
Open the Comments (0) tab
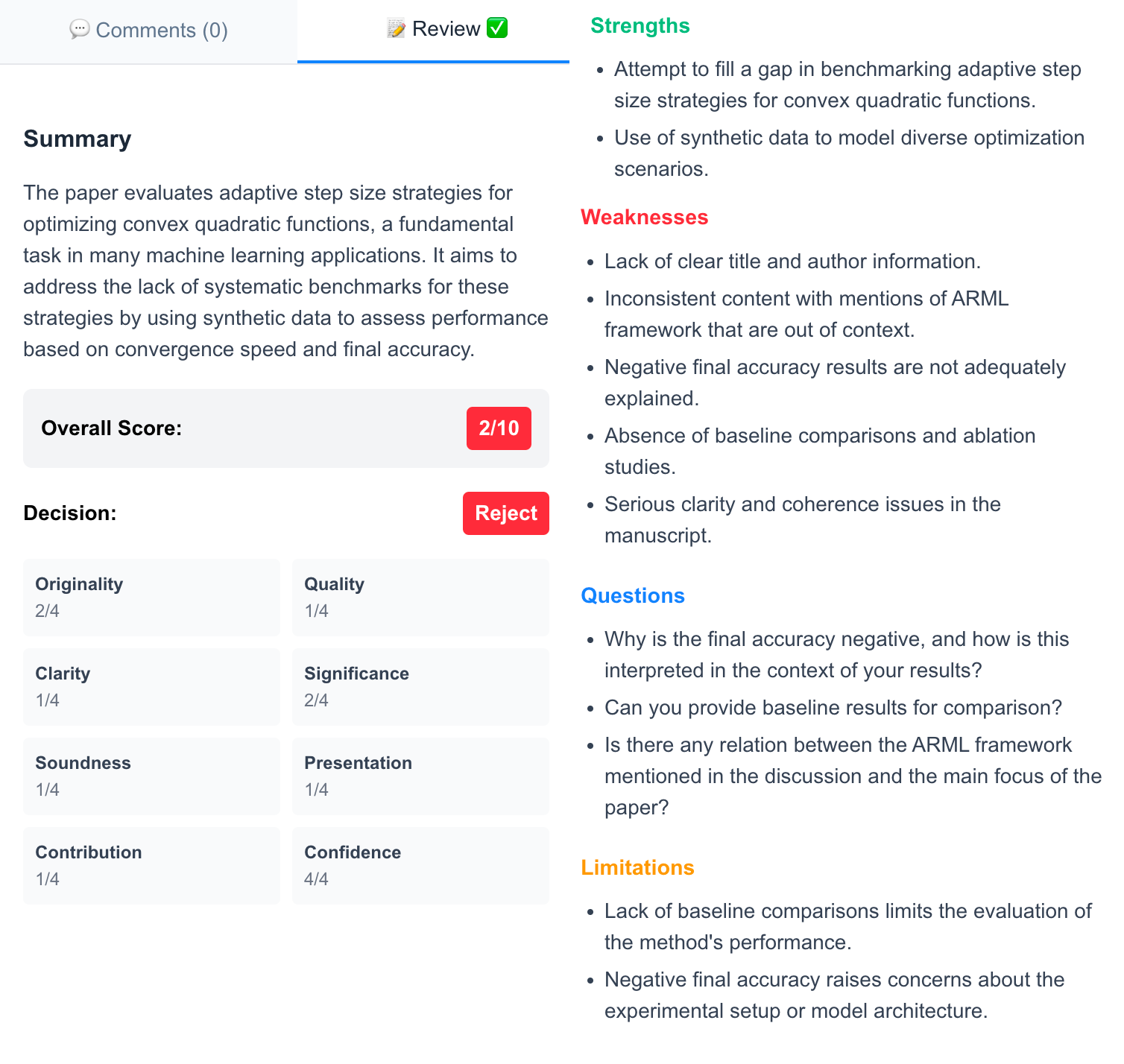pyautogui.click(x=148, y=31)
